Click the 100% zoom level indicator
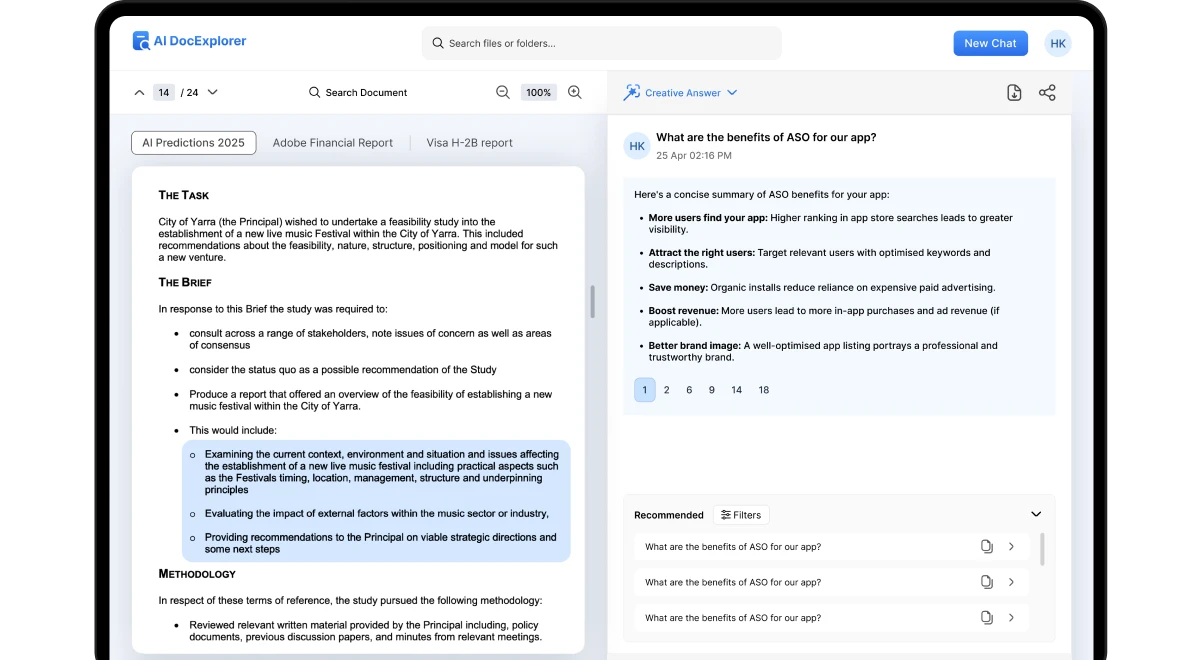 (538, 92)
